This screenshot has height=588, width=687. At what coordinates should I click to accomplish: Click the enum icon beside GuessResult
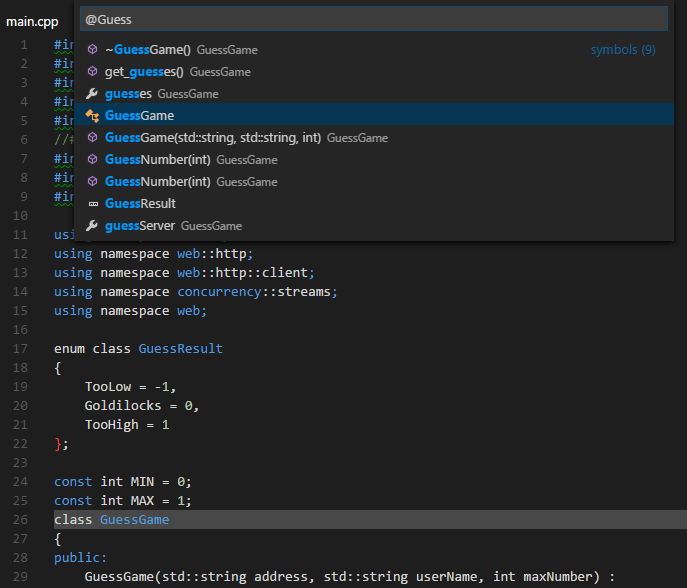click(x=93, y=203)
